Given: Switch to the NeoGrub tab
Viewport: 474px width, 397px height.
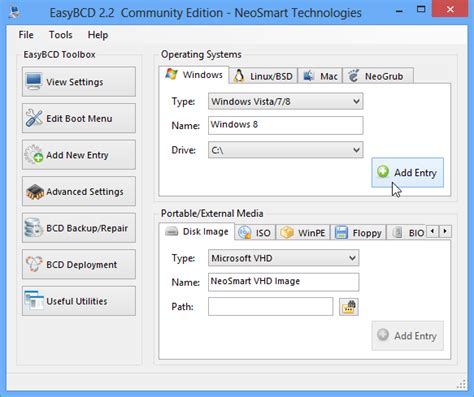Looking at the screenshot, I should point(378,76).
